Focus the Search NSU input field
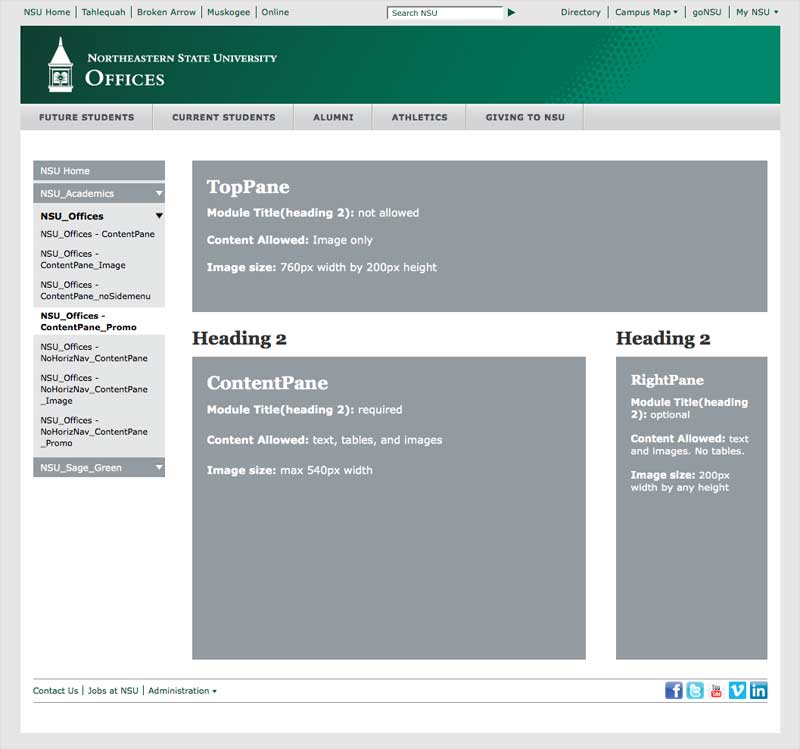 [x=445, y=13]
